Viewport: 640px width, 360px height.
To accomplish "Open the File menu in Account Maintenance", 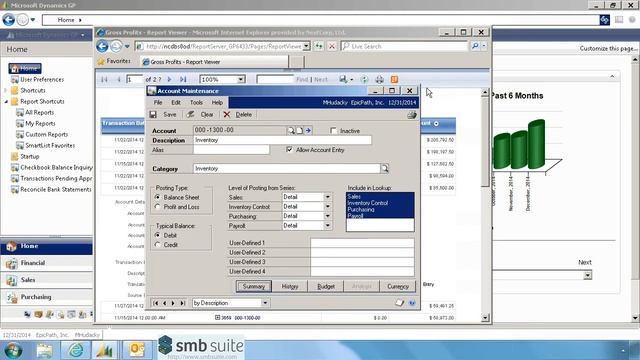I will pos(158,102).
